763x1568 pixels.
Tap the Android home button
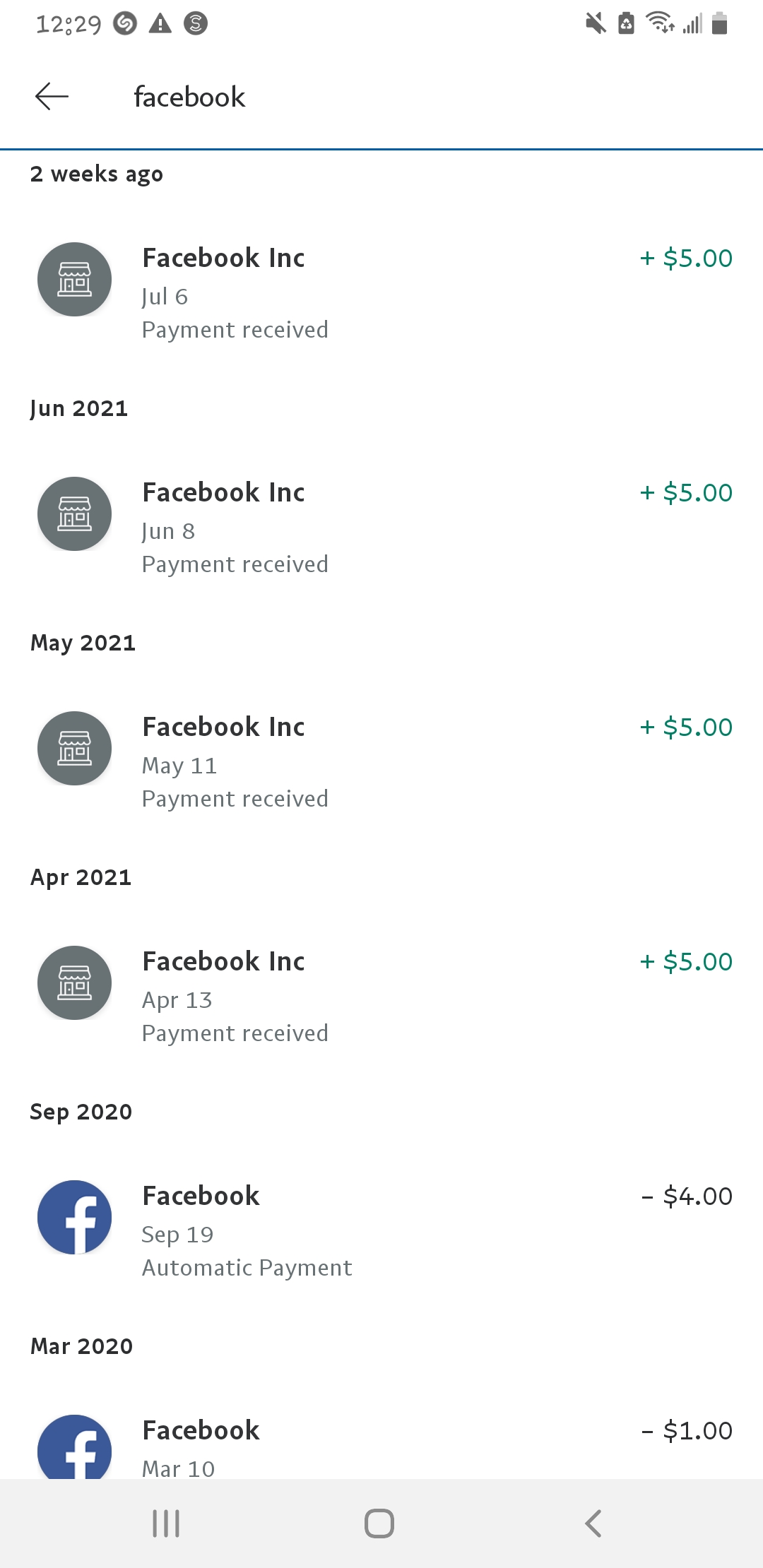pyautogui.click(x=379, y=1524)
